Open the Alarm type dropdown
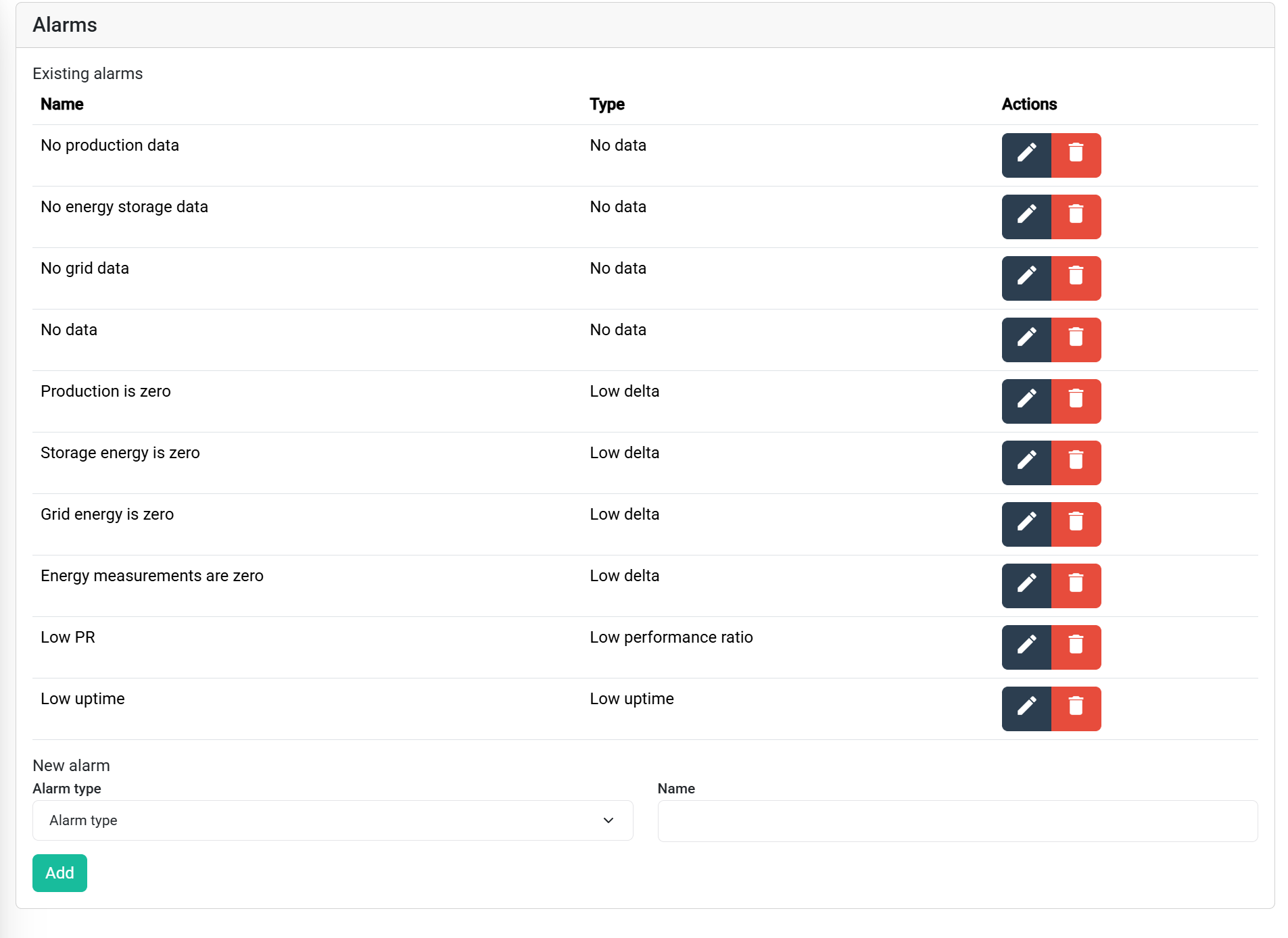 point(333,820)
